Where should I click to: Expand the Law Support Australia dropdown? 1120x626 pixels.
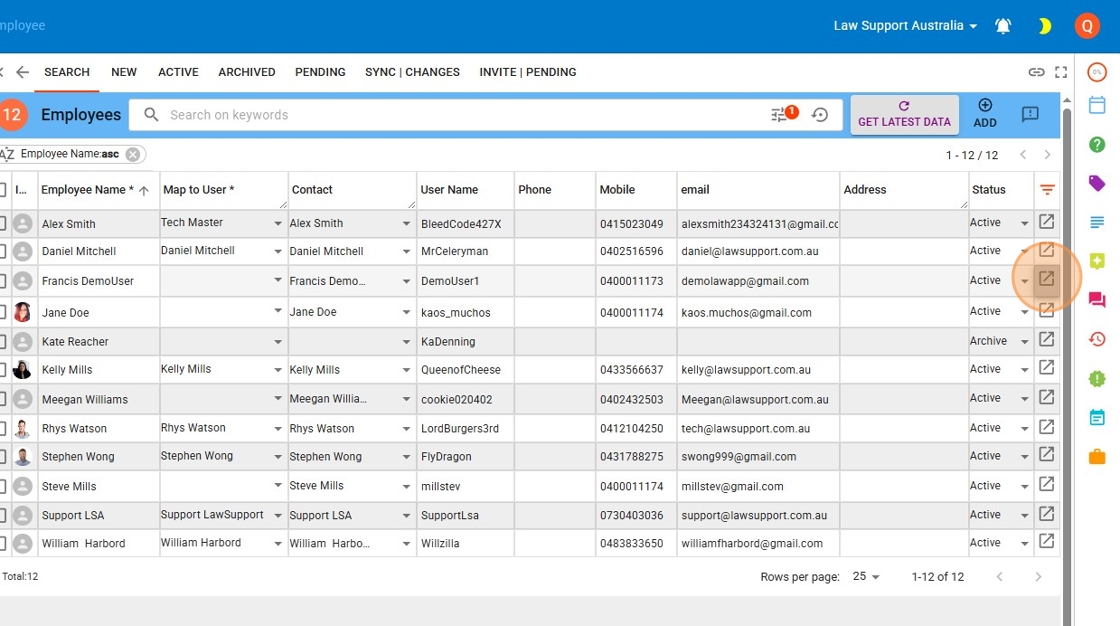(905, 26)
